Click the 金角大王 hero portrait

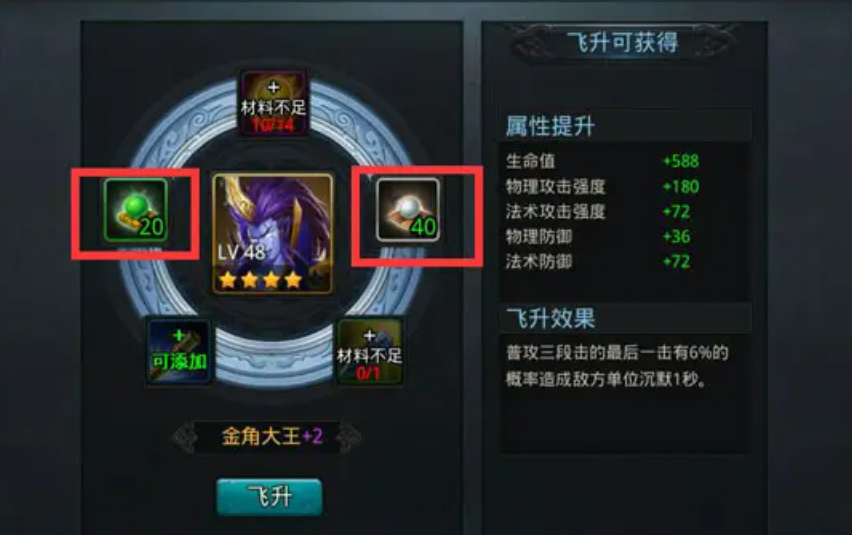(272, 234)
